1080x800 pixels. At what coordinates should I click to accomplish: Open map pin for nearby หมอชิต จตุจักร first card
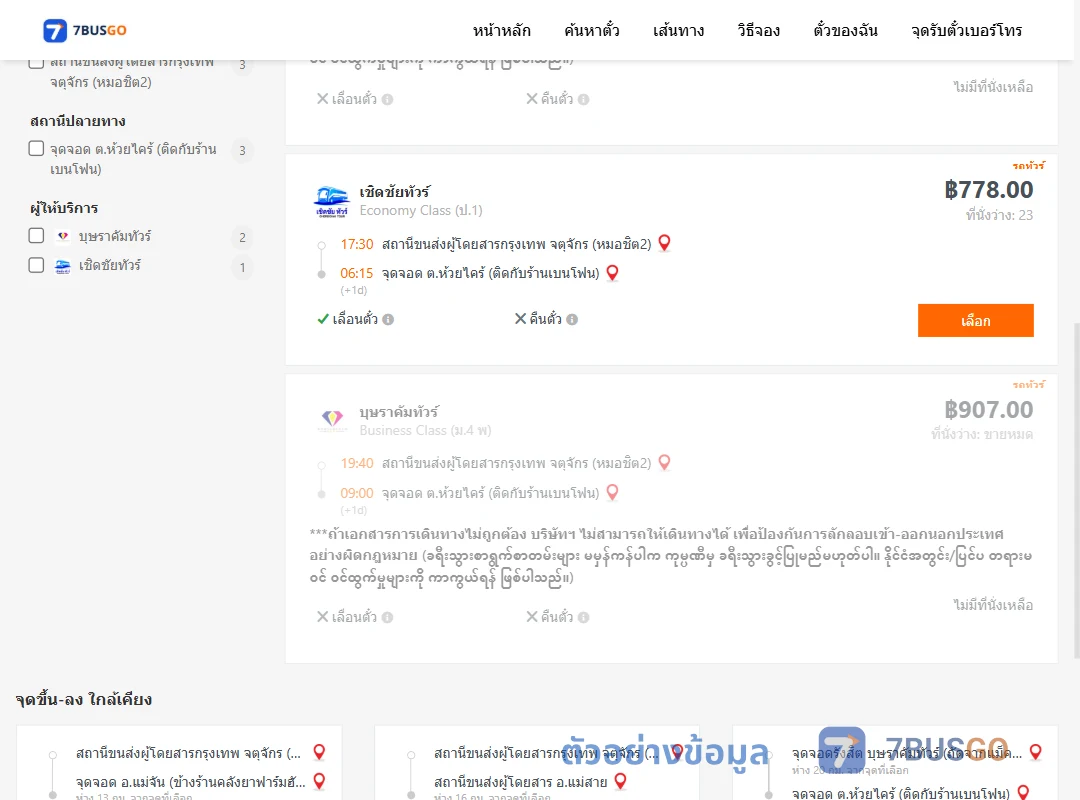pyautogui.click(x=319, y=752)
